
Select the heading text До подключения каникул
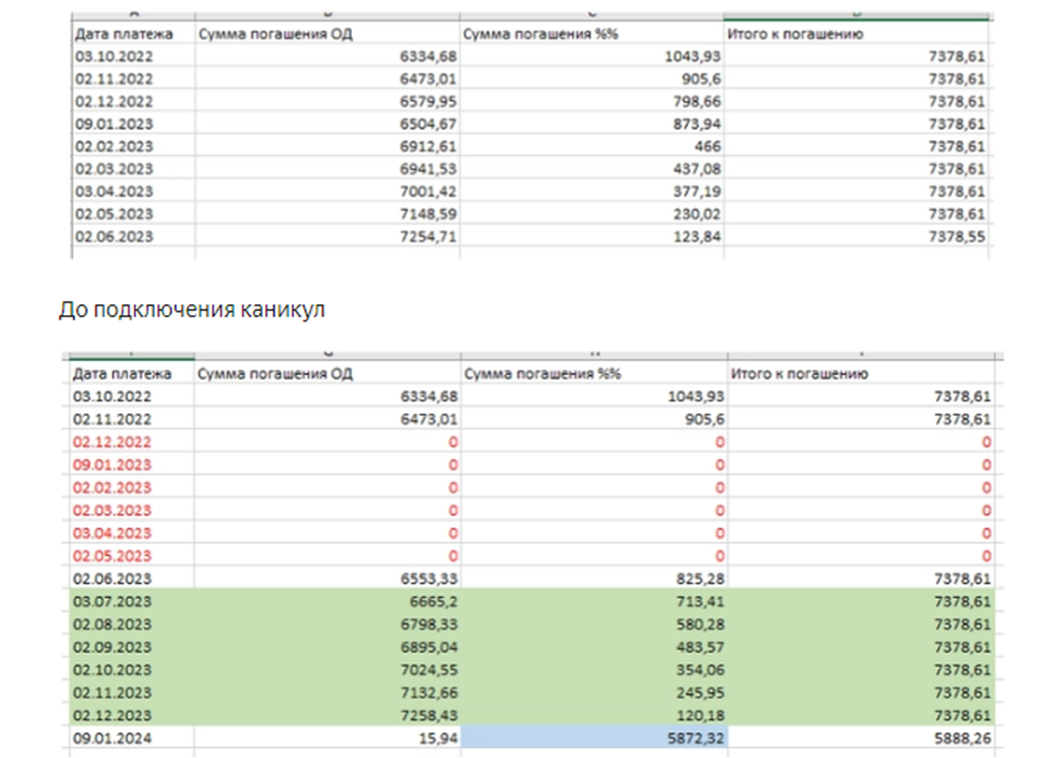point(192,310)
